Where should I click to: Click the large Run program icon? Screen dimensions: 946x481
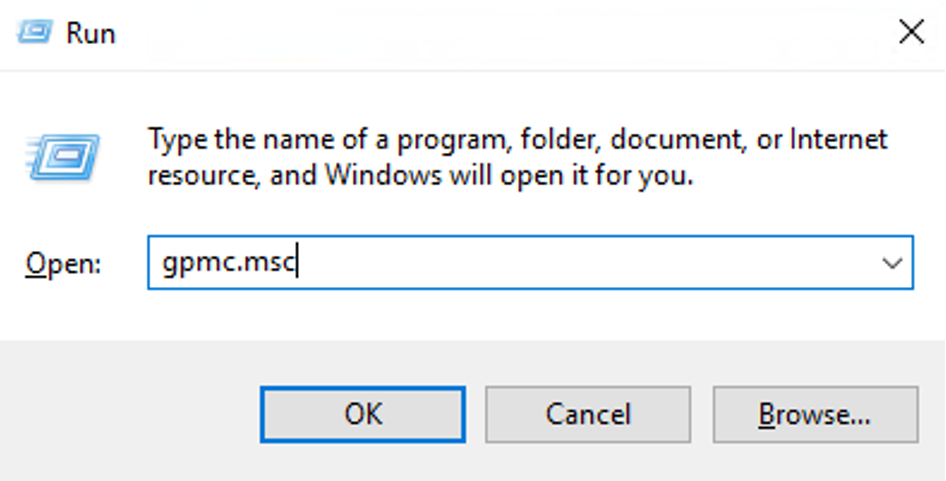[x=62, y=157]
